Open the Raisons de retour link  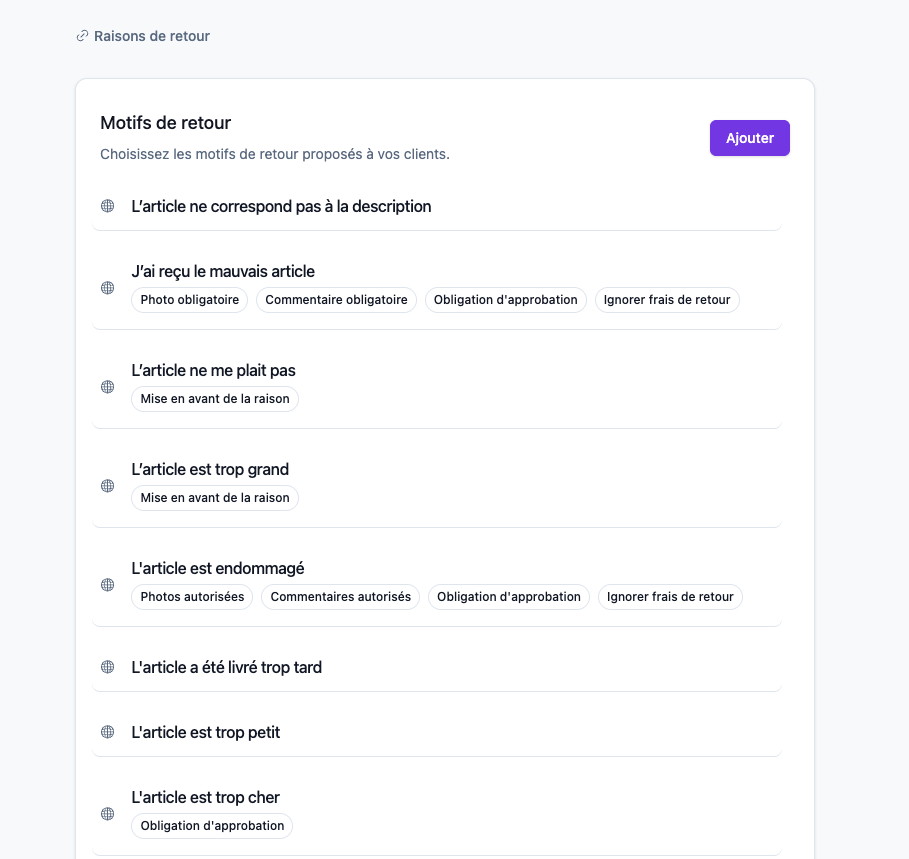(x=152, y=37)
